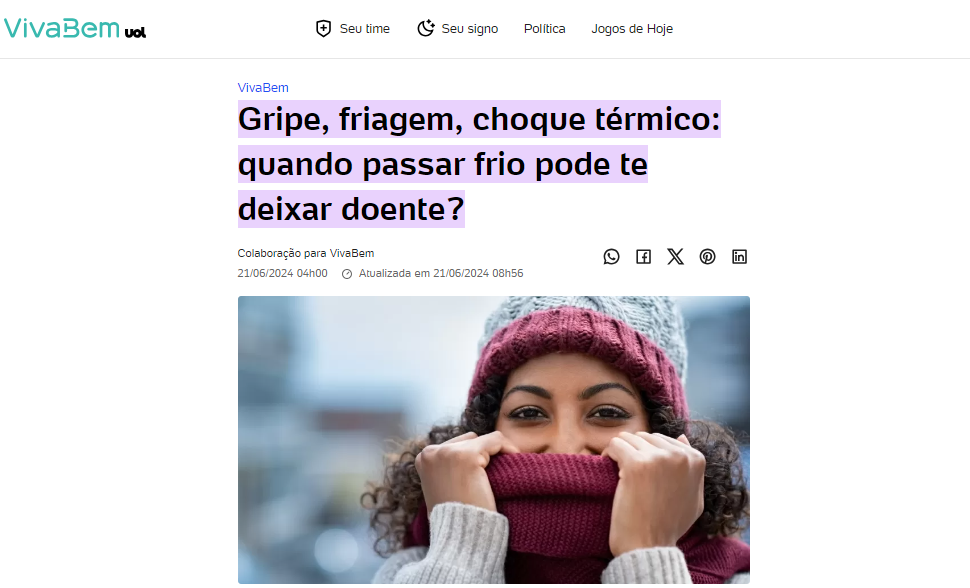Open the Seu time menu item

coord(364,28)
